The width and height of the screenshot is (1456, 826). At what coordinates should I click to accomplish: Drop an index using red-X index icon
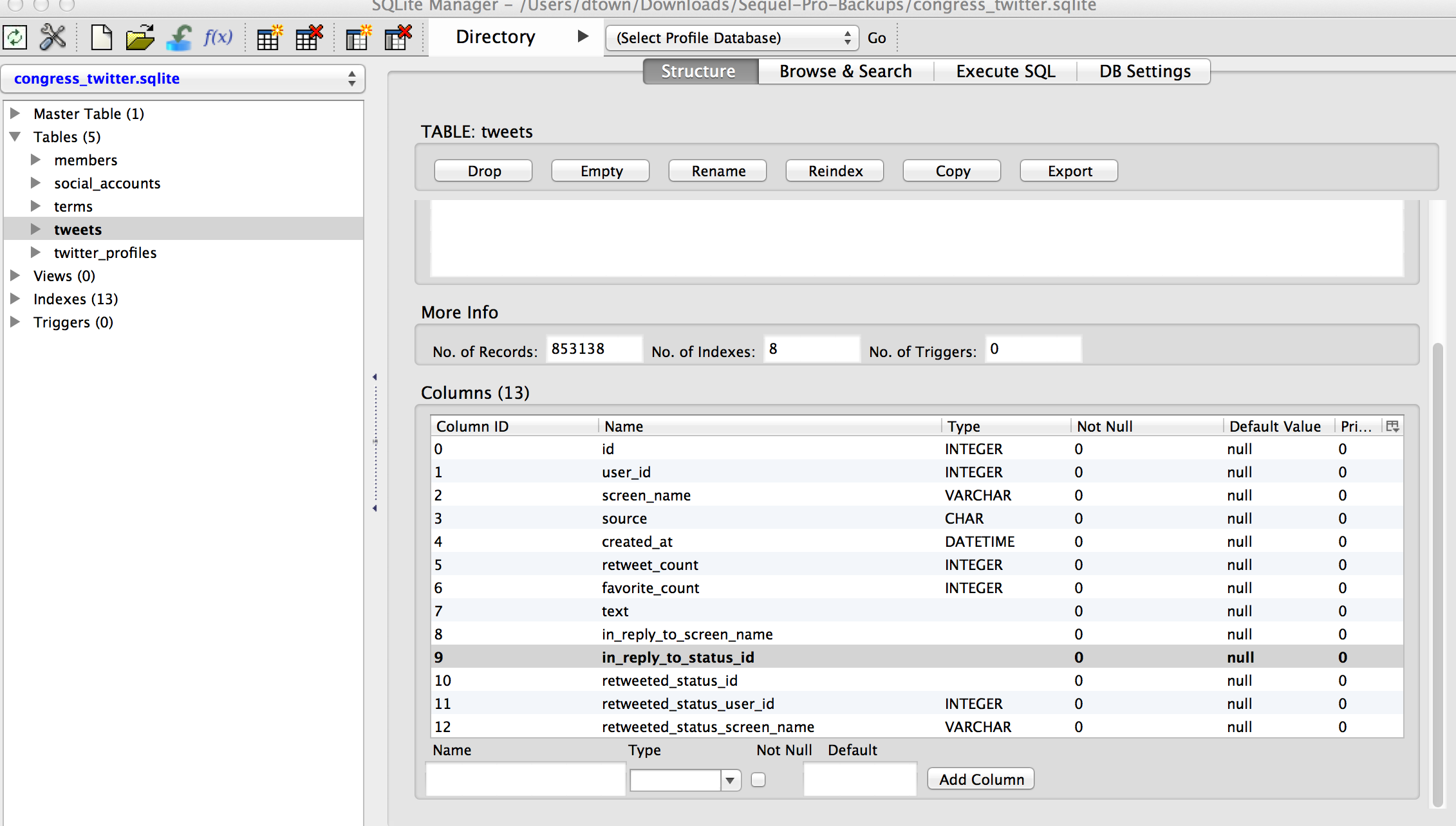click(x=397, y=37)
